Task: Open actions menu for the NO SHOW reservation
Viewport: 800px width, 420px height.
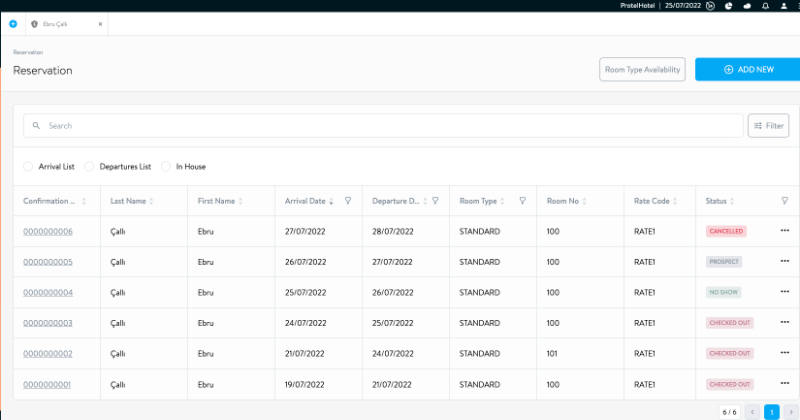Action: pos(785,292)
